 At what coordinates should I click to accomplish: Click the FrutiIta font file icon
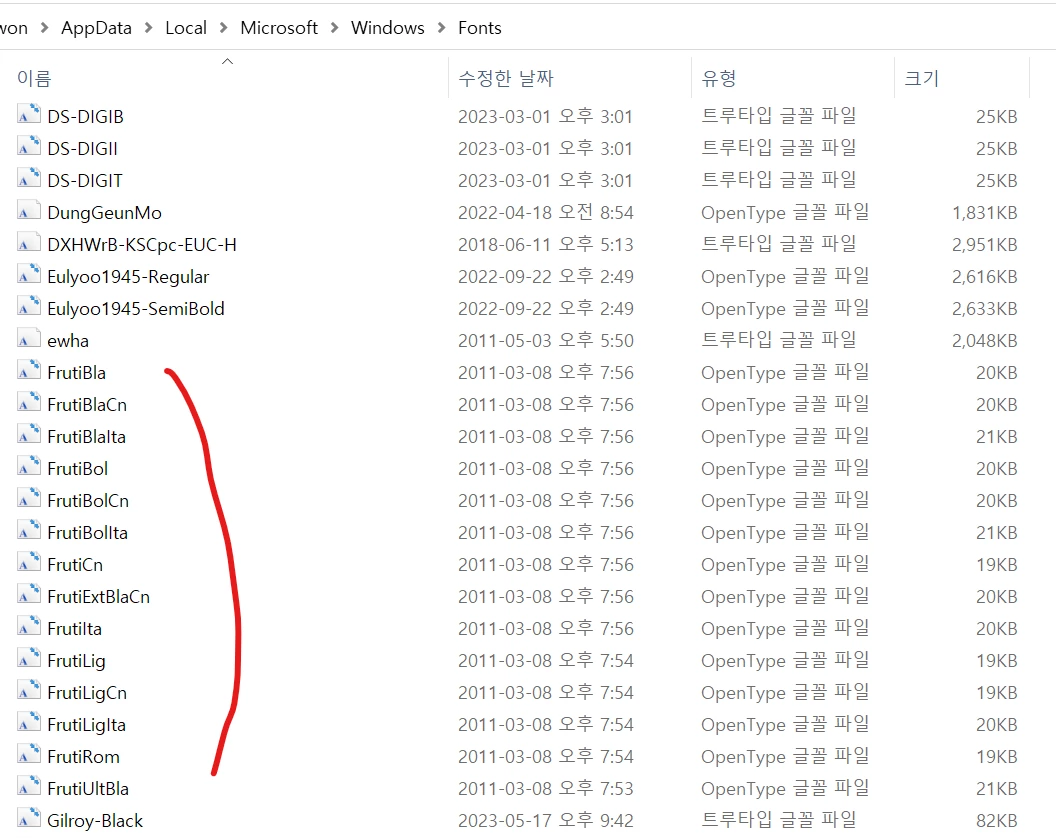click(28, 626)
